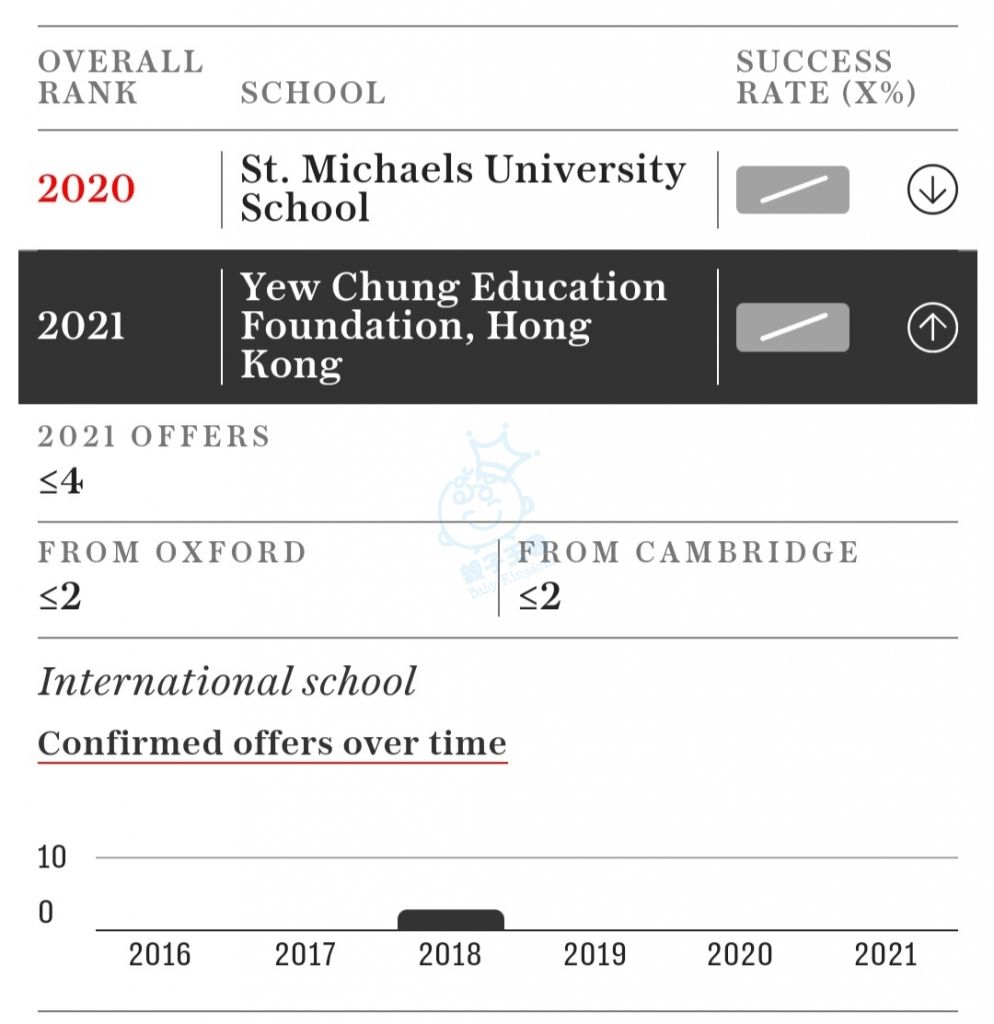The image size is (994, 1024).
Task: Expand St. Michaels University School row arrow
Action: coord(932,189)
